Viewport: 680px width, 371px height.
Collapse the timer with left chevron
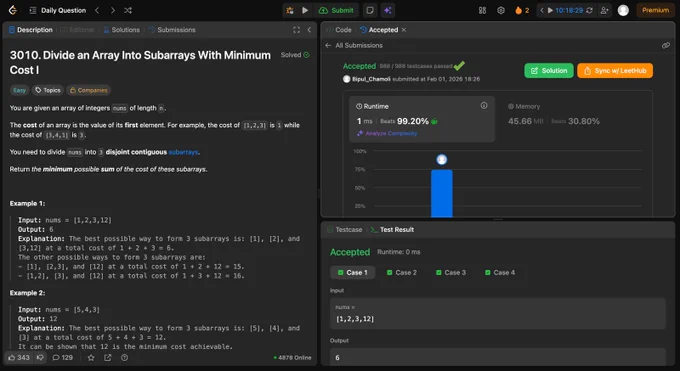click(x=542, y=10)
